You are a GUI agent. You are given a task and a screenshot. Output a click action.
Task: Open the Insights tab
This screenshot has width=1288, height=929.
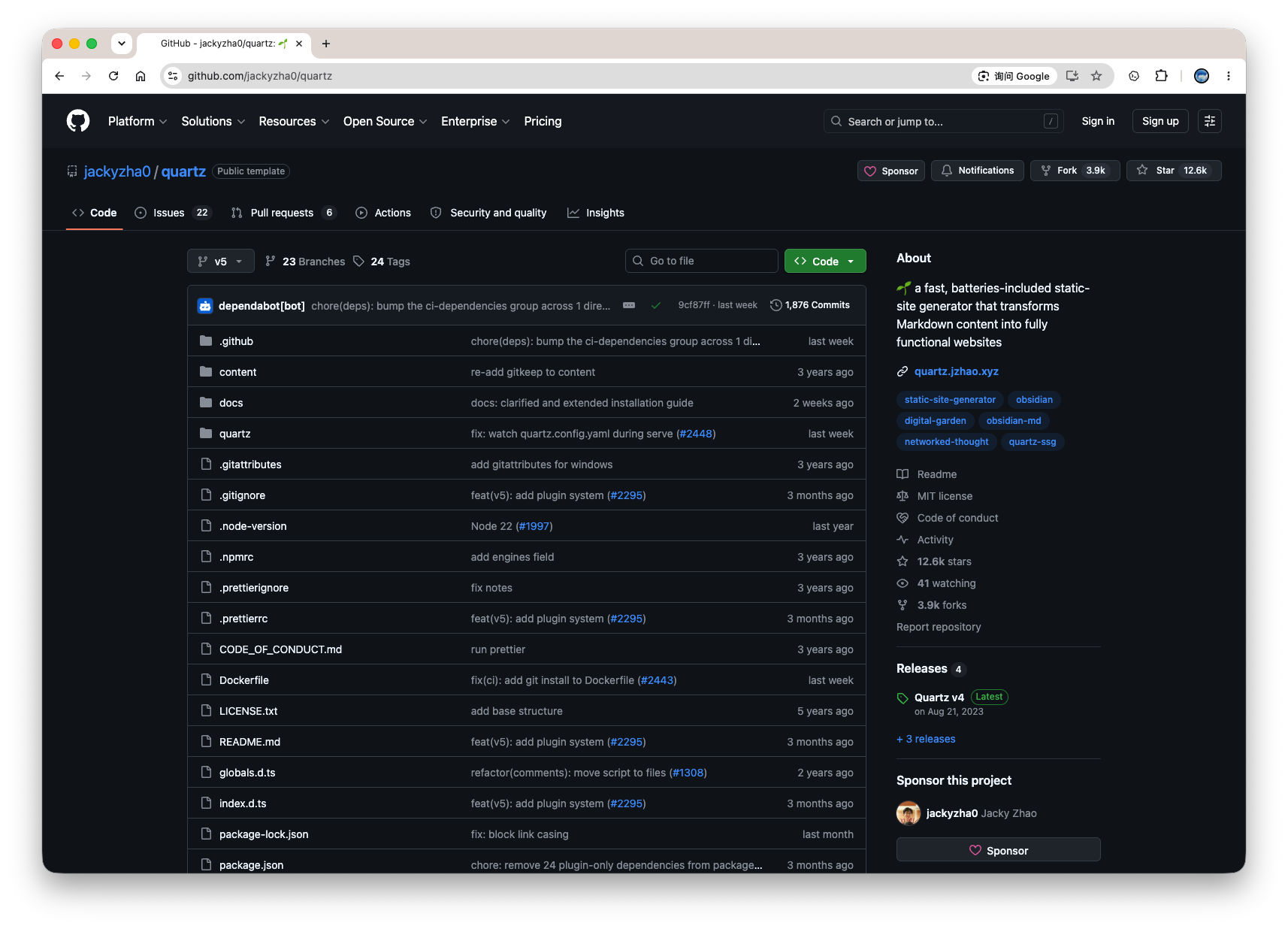596,213
